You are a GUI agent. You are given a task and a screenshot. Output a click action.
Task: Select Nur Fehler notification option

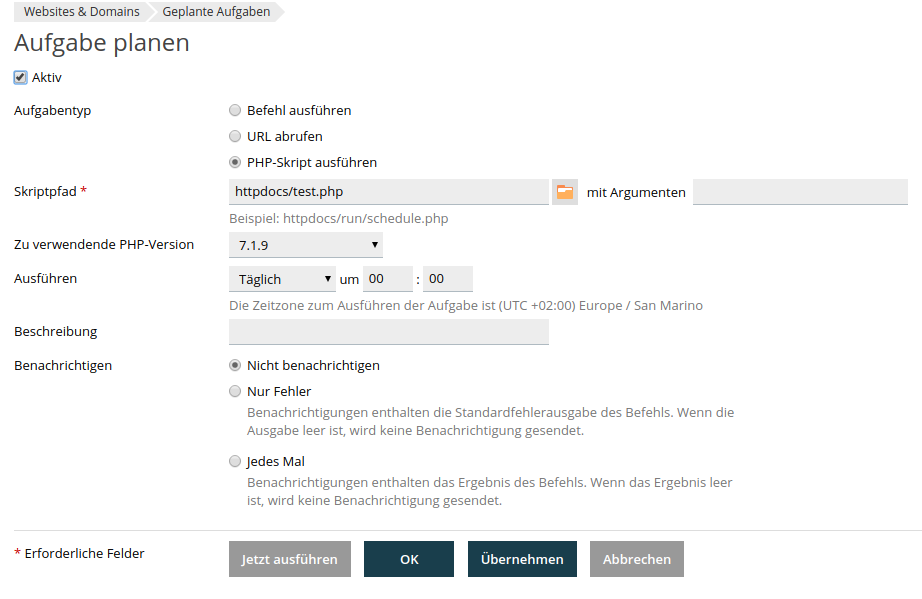tap(235, 391)
